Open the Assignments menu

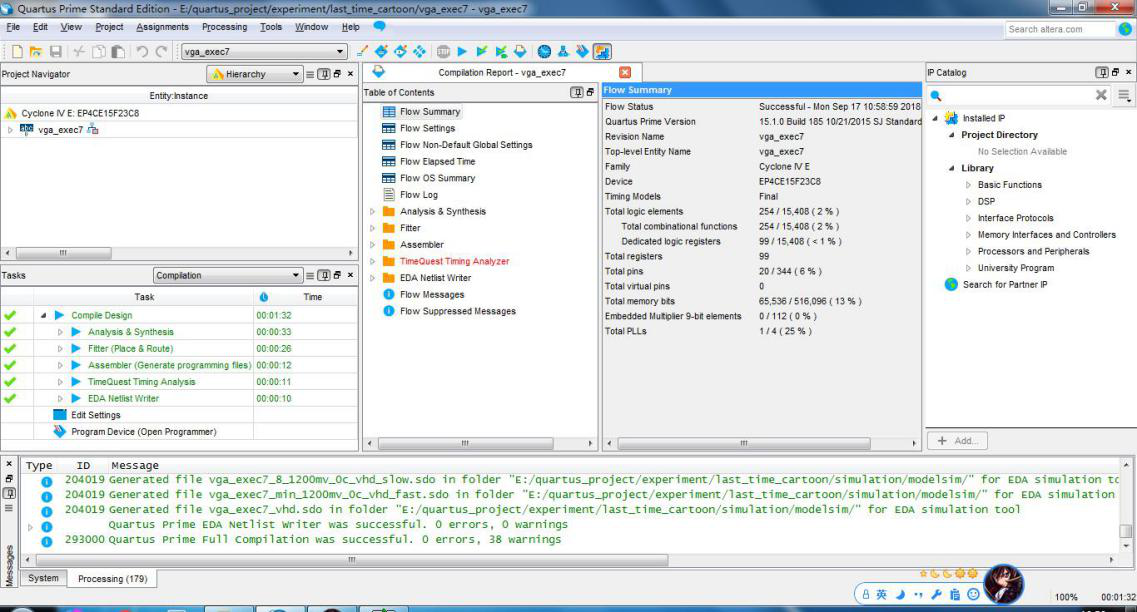tap(162, 27)
